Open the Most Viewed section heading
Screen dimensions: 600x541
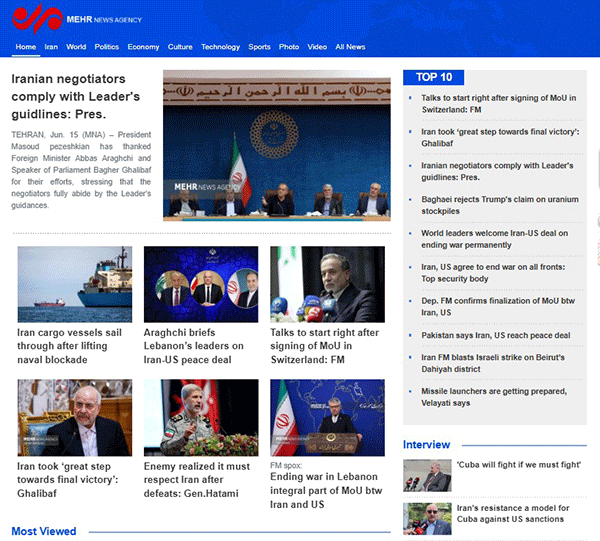[44, 531]
